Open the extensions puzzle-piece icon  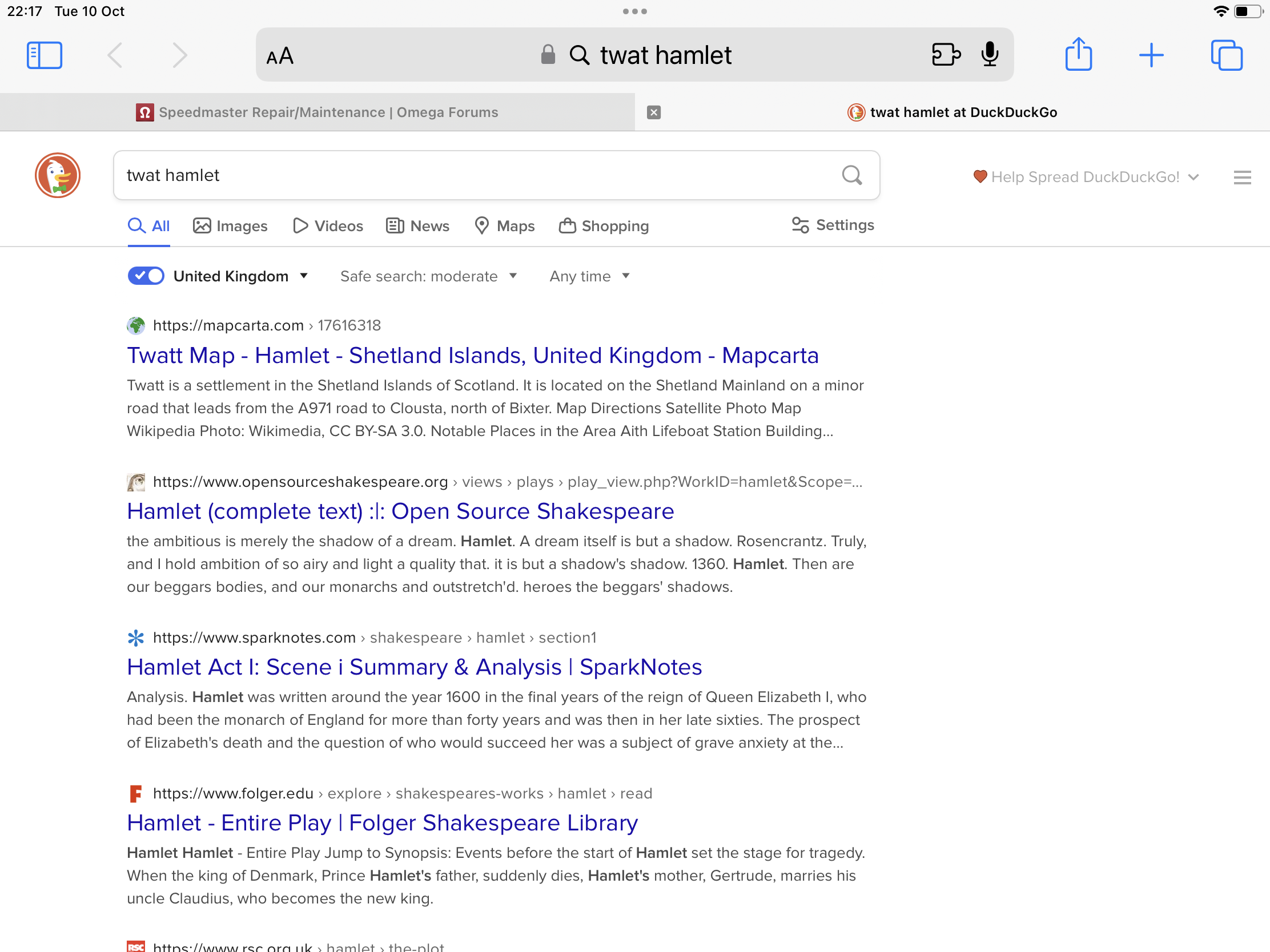pos(945,55)
